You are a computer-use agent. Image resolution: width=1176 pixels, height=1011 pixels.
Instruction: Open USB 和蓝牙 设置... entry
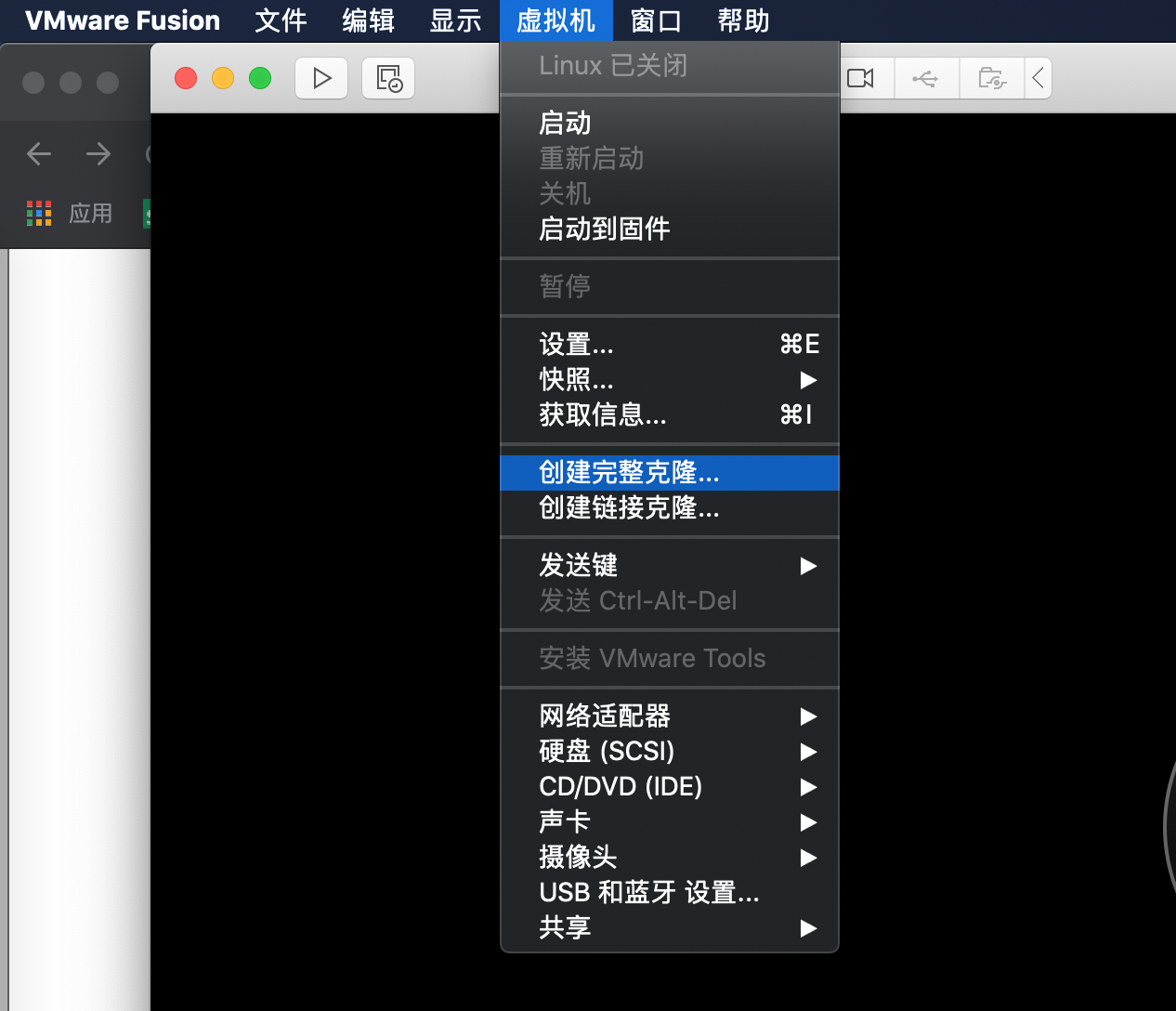(x=670, y=892)
